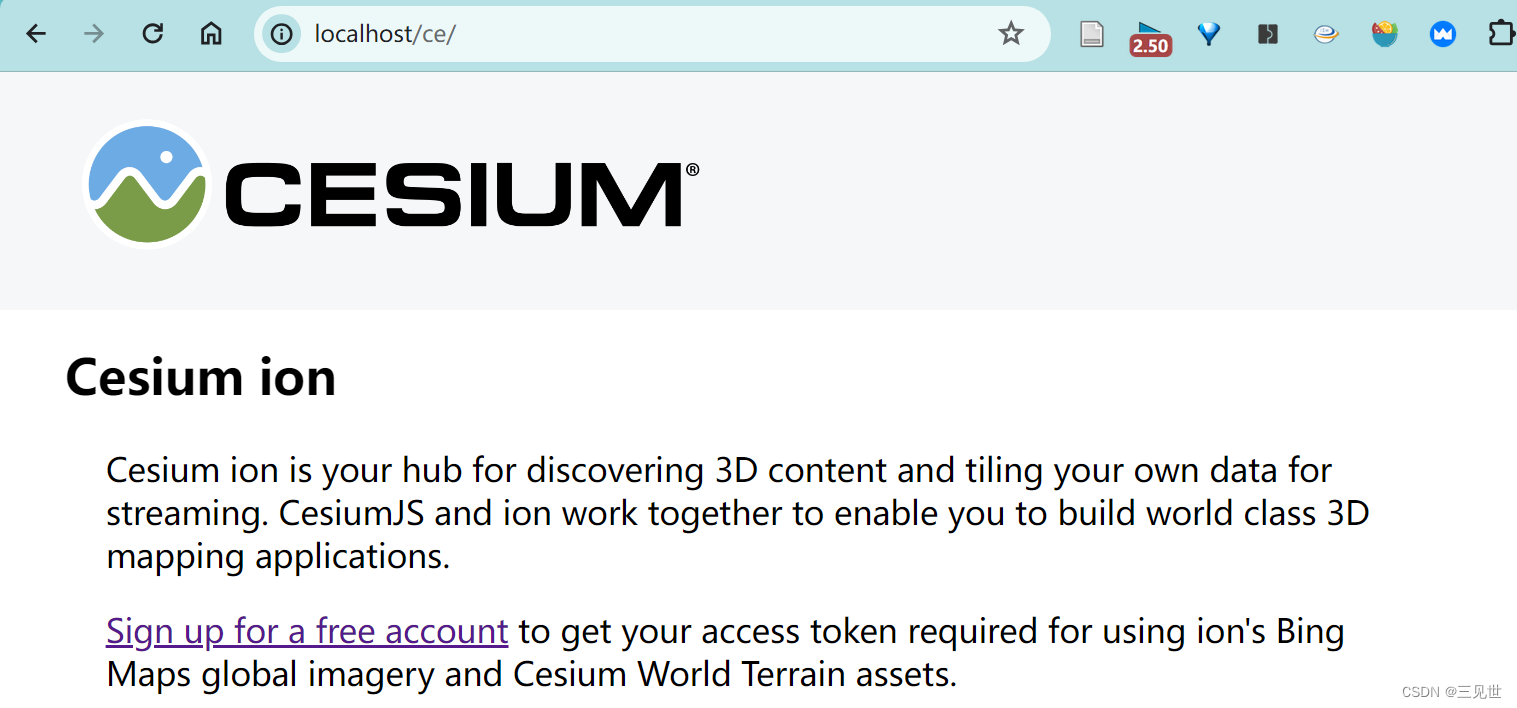Screen dimensions: 1517x708
Task: Click the planet-shaped extension icon
Action: pyautogui.click(x=1325, y=33)
